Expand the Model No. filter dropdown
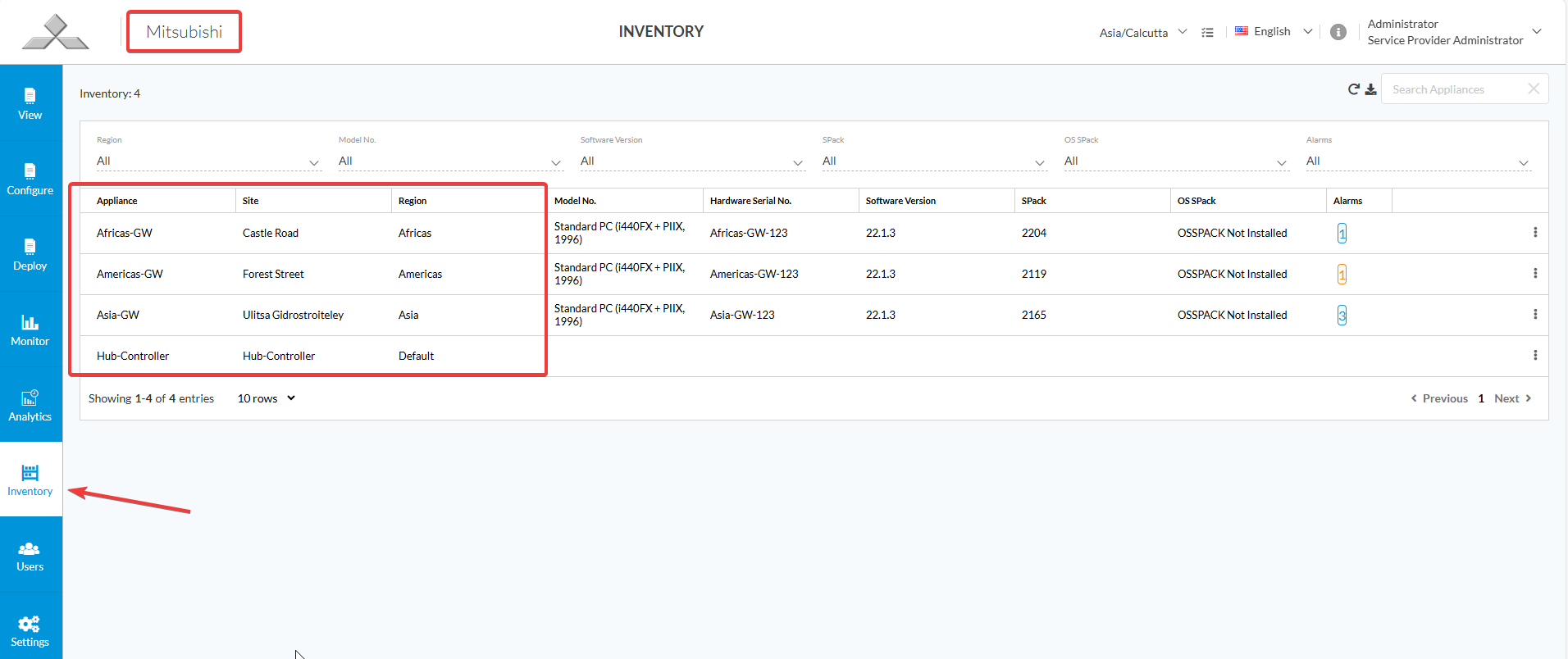The image size is (1568, 659). [450, 161]
